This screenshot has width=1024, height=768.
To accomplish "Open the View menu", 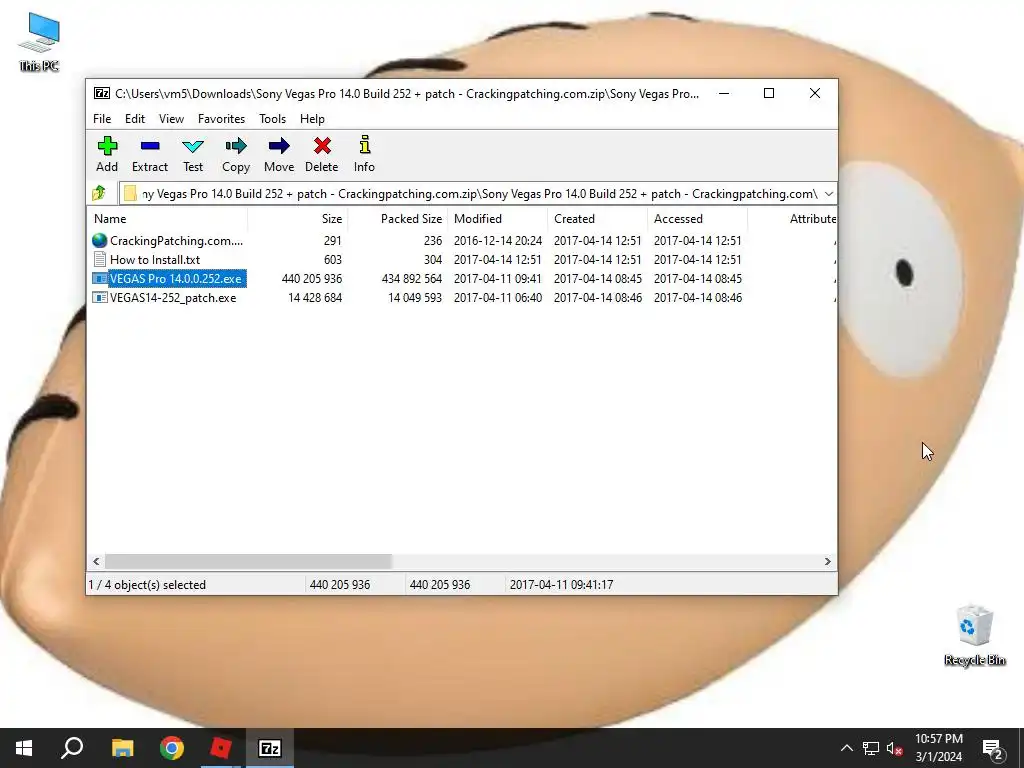I will (x=171, y=119).
